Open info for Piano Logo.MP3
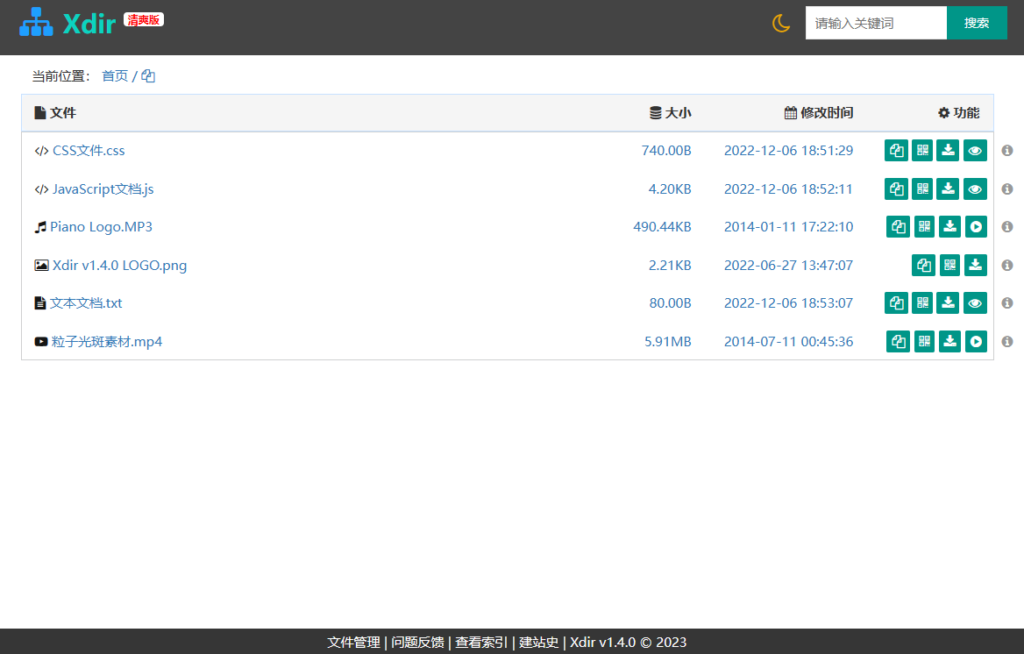The width and height of the screenshot is (1024, 654). [1007, 227]
